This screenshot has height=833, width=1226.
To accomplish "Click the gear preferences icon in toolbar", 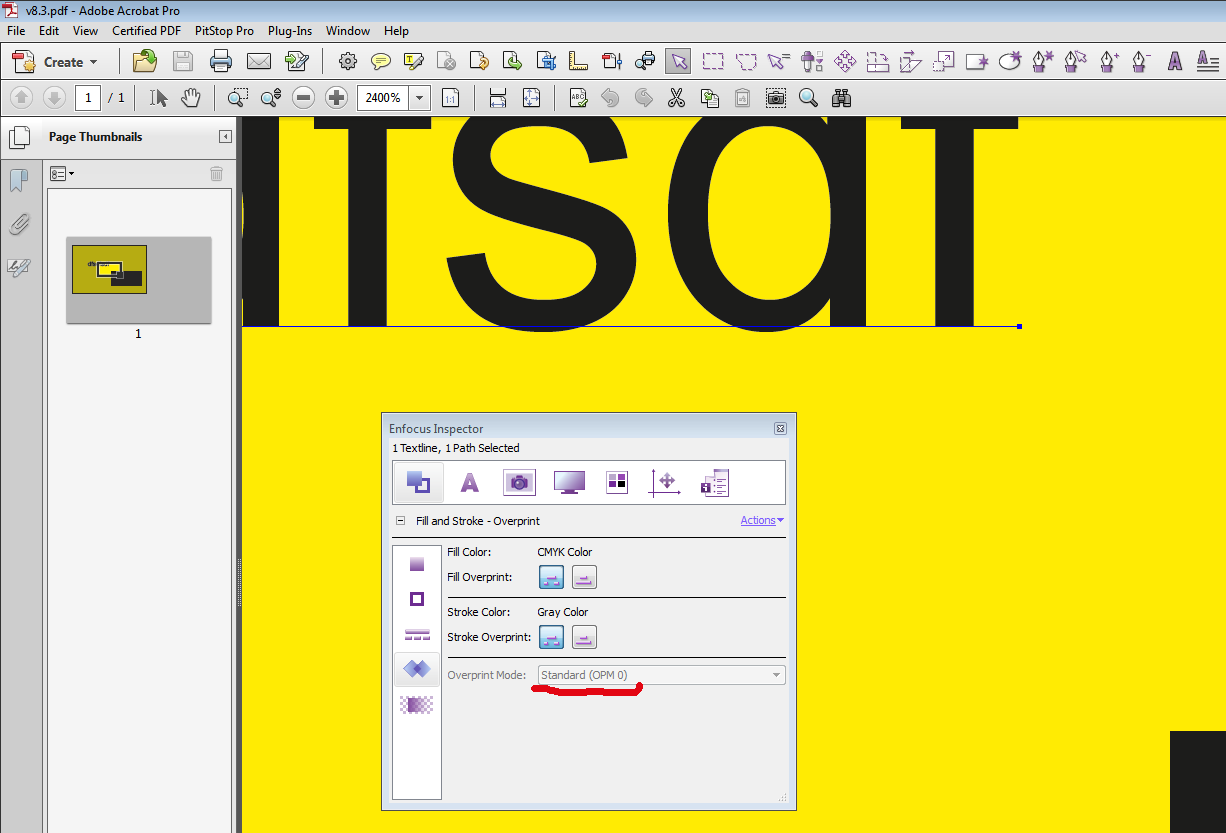I will pyautogui.click(x=348, y=62).
